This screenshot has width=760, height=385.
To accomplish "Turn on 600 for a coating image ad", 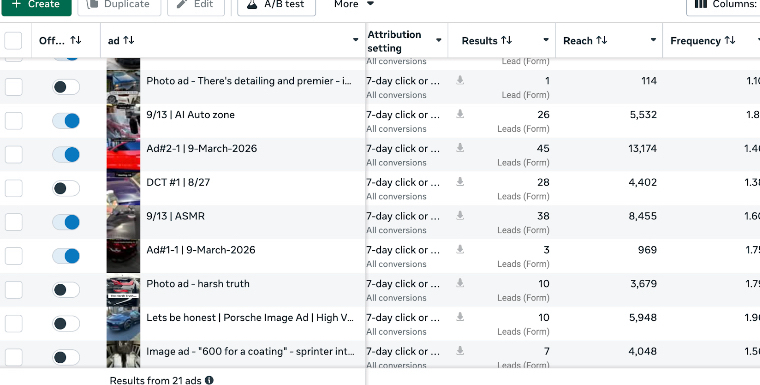I will 66,357.
